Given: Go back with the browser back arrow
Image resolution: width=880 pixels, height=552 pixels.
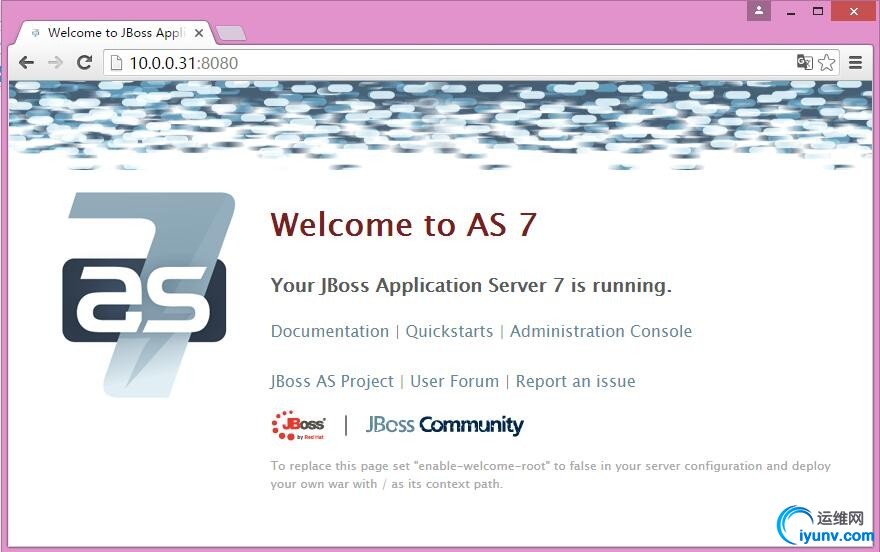Looking at the screenshot, I should pos(26,62).
